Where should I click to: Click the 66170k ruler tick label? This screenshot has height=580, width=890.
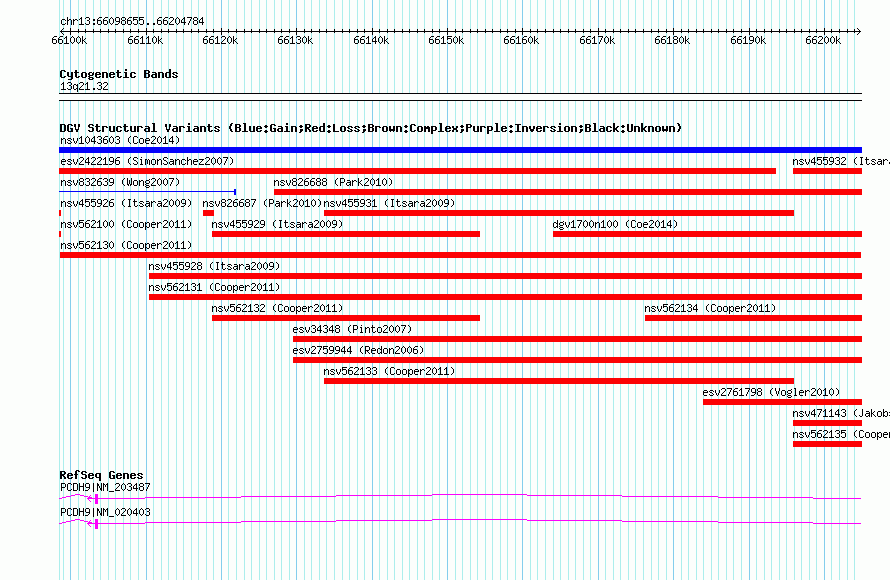pos(597,40)
